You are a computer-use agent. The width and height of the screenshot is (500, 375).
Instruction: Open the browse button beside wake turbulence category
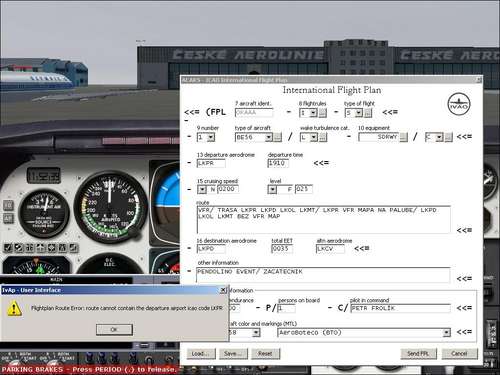(x=323, y=137)
